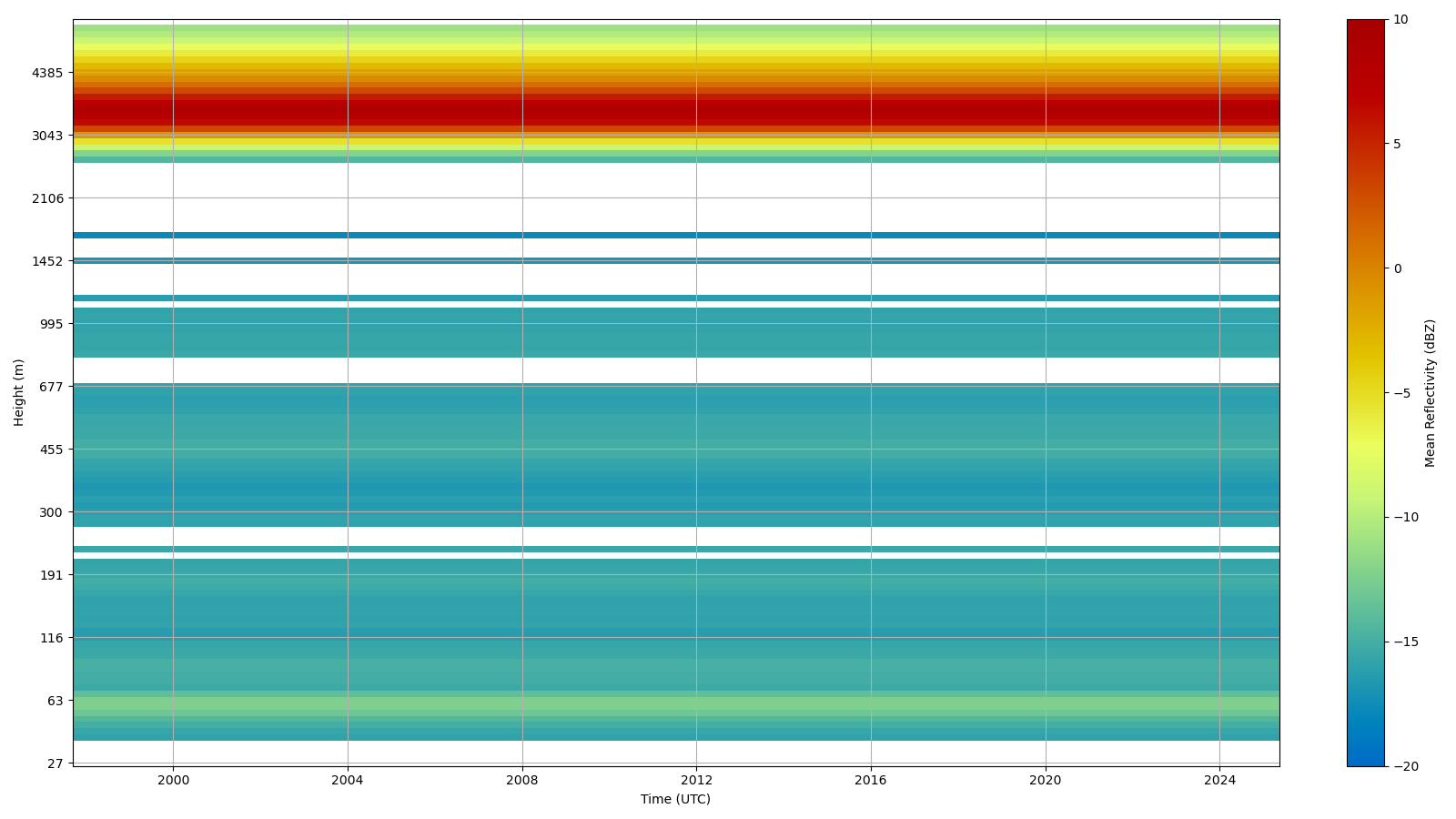
Task: Click the 2004 time axis label
Action: pyautogui.click(x=348, y=780)
